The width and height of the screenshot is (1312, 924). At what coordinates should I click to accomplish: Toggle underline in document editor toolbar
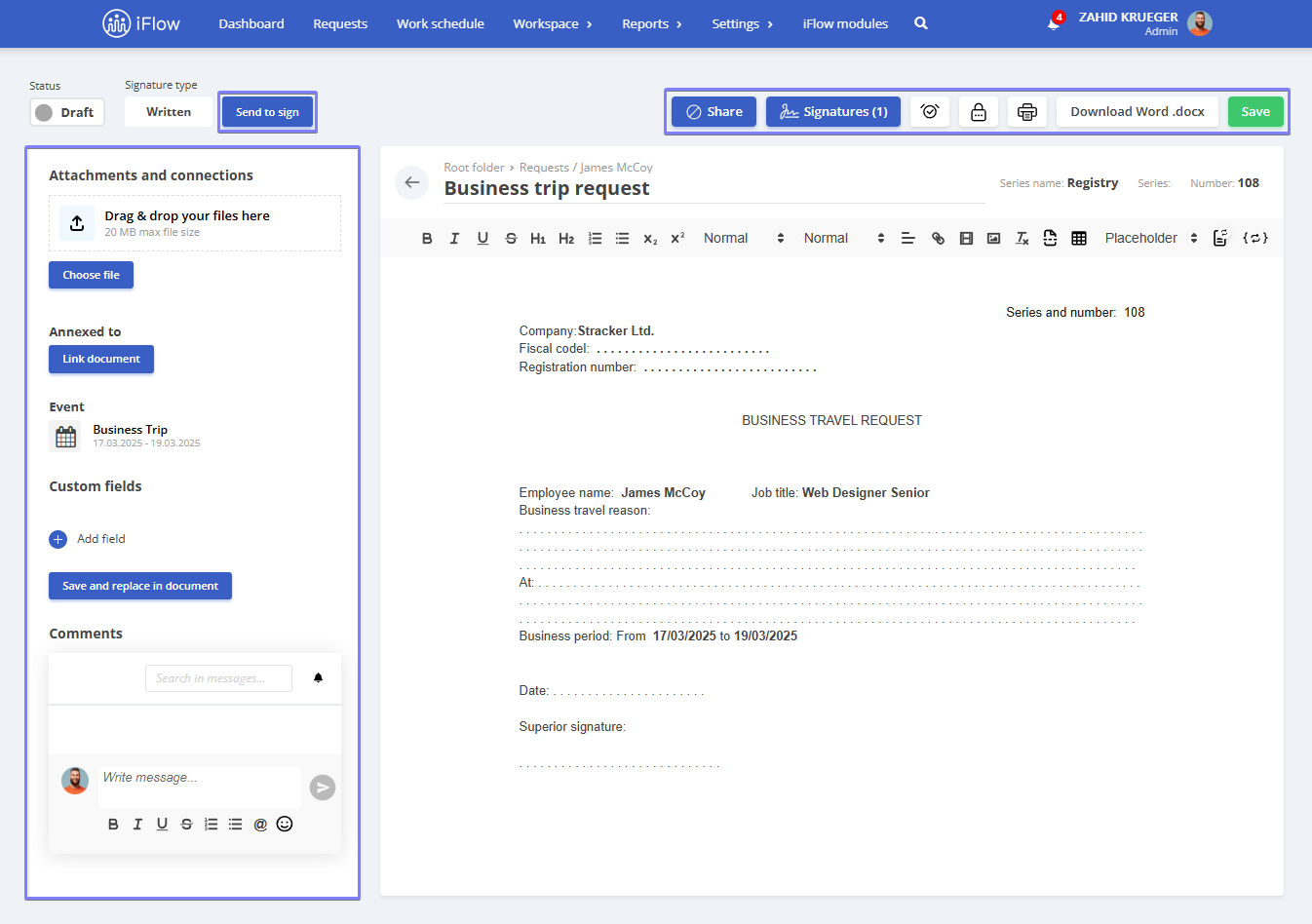(x=482, y=238)
